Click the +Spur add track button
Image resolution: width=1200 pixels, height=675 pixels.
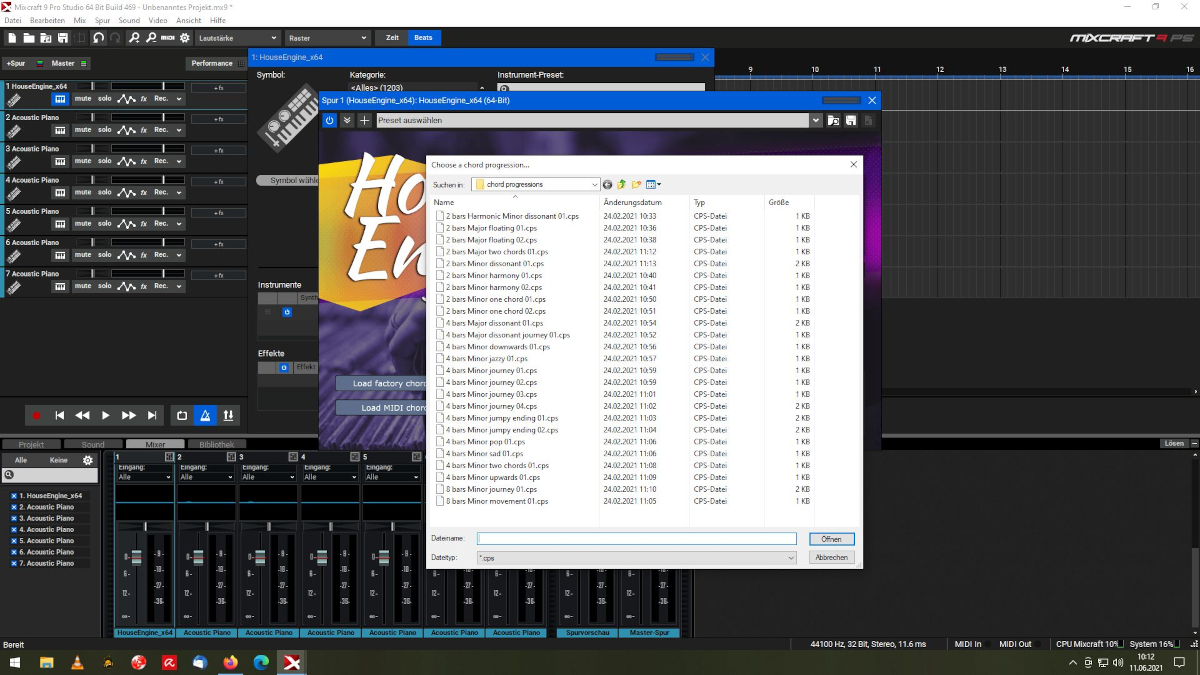(16, 63)
